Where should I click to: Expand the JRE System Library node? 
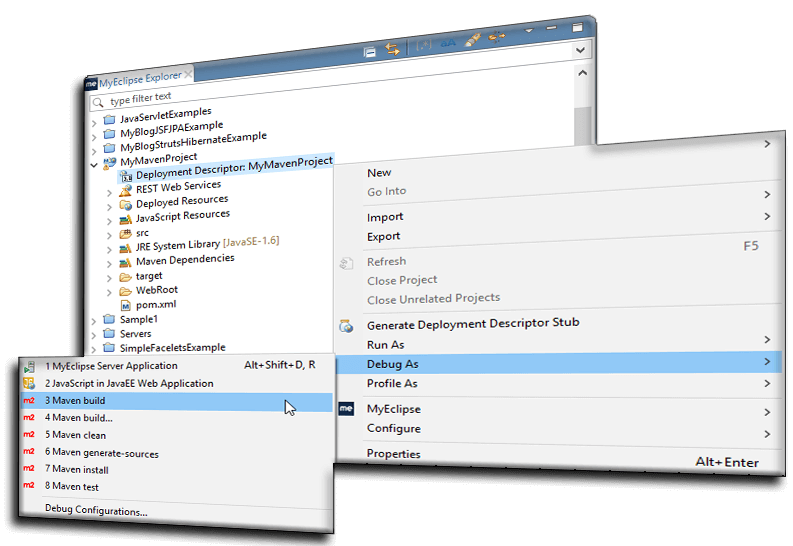click(109, 249)
